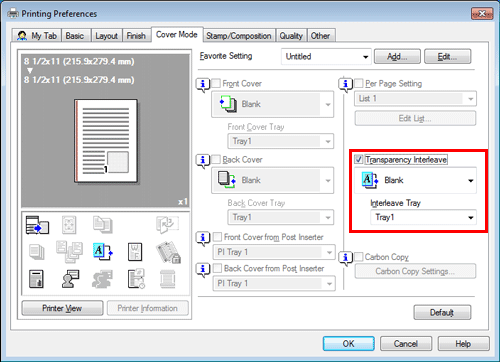Expand the Favorite Setting Untitled dropdown
Screen dimensions: 500x362
[326, 56]
